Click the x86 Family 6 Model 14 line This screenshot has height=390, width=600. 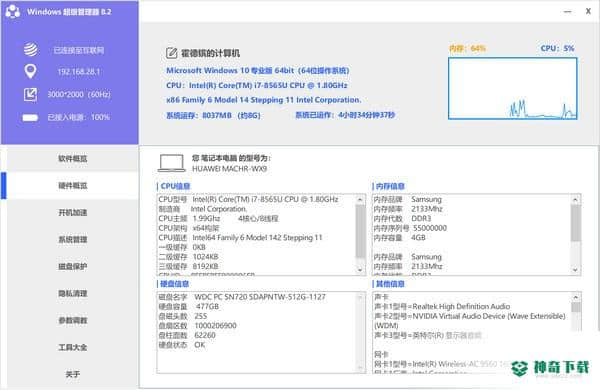pyautogui.click(x=264, y=100)
